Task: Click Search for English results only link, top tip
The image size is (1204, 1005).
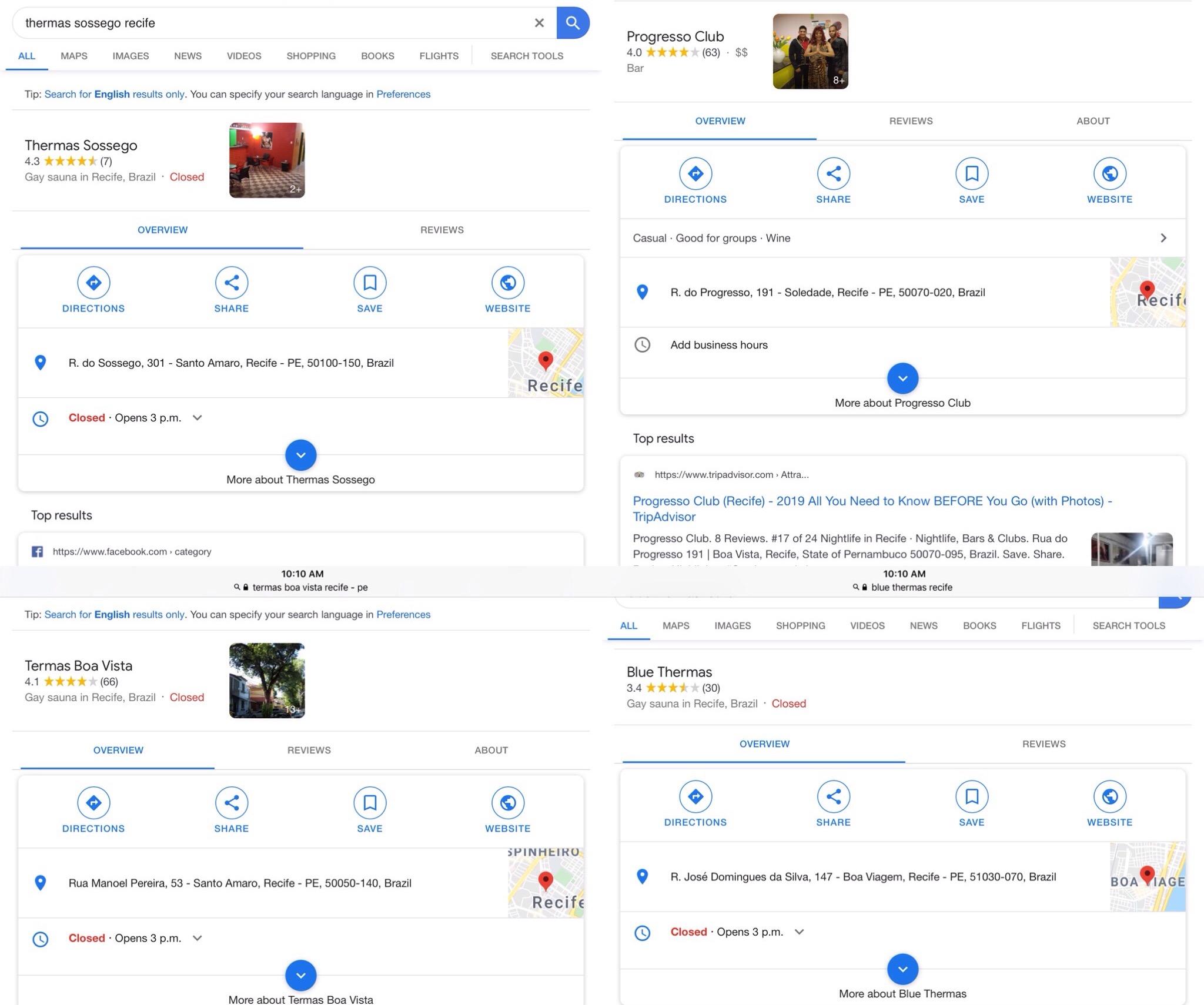Action: (115, 94)
